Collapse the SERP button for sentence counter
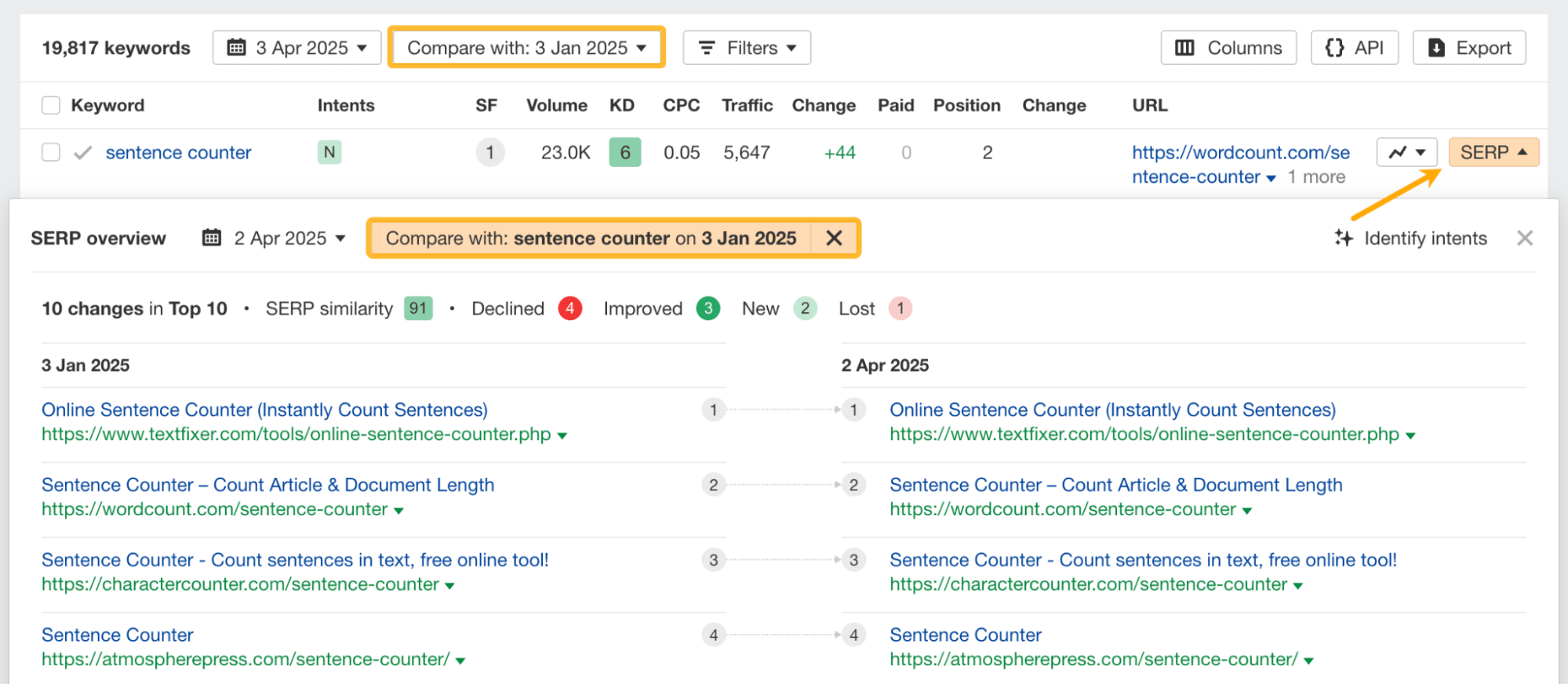This screenshot has width=1568, height=684. [x=1493, y=152]
